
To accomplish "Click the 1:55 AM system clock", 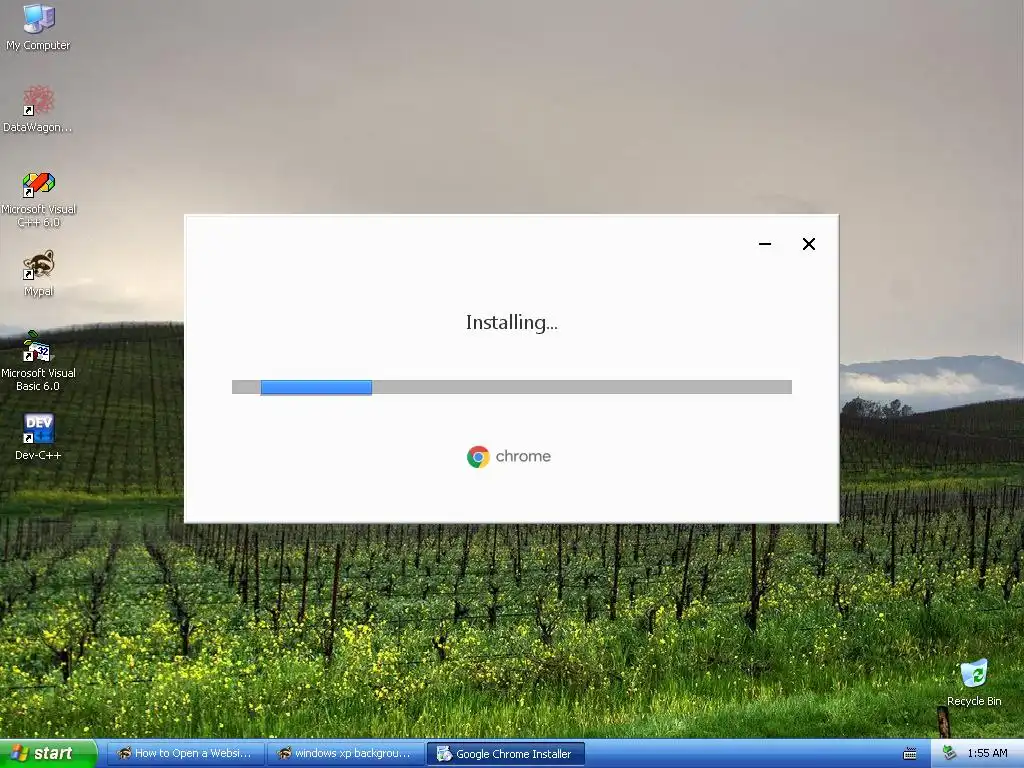I will pos(987,754).
